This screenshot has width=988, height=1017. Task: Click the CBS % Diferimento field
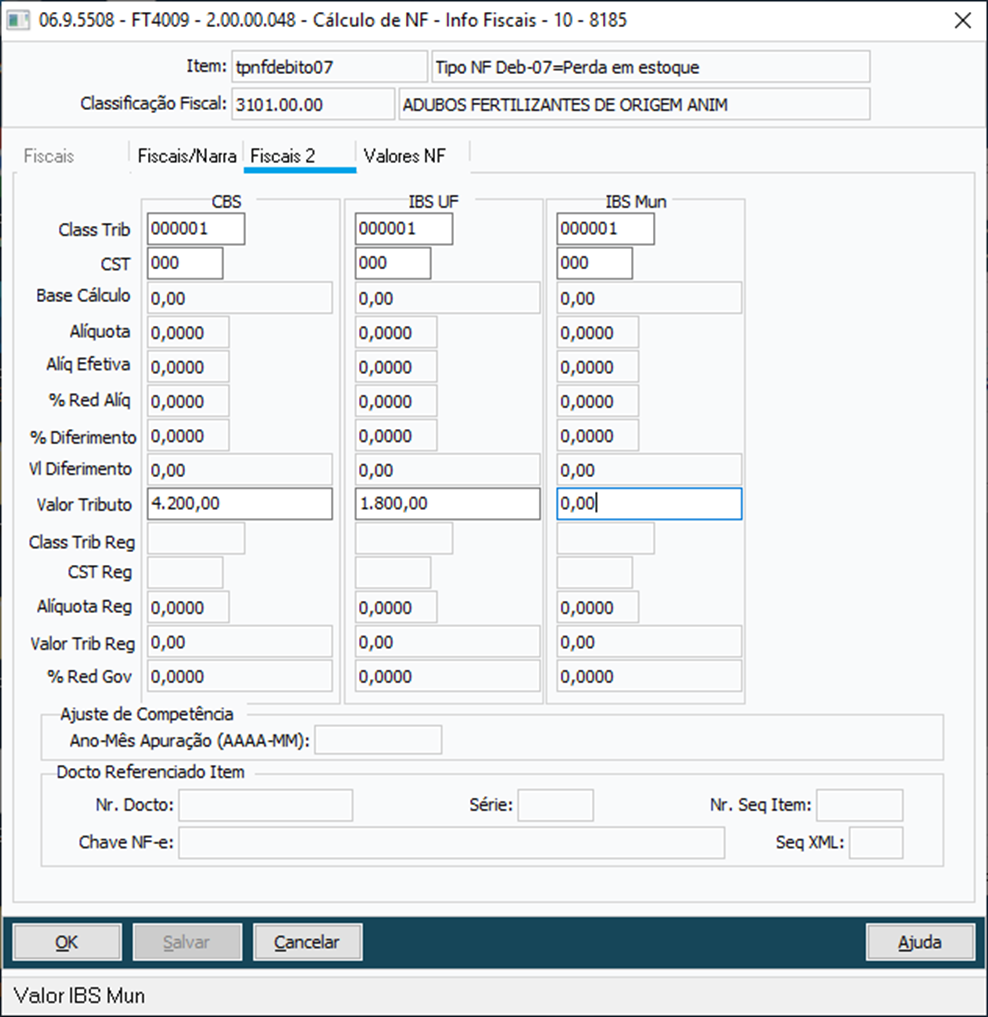(x=188, y=435)
